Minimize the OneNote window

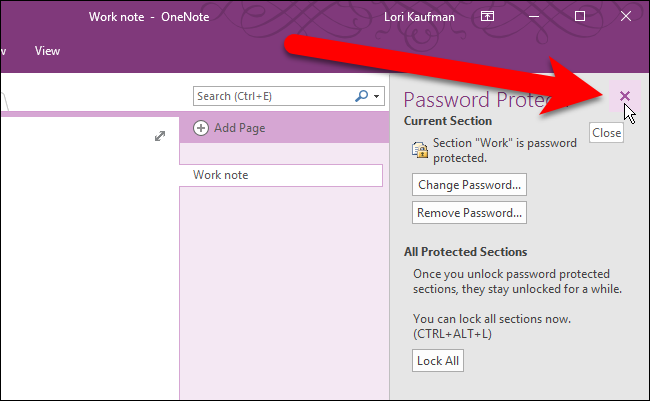point(534,16)
